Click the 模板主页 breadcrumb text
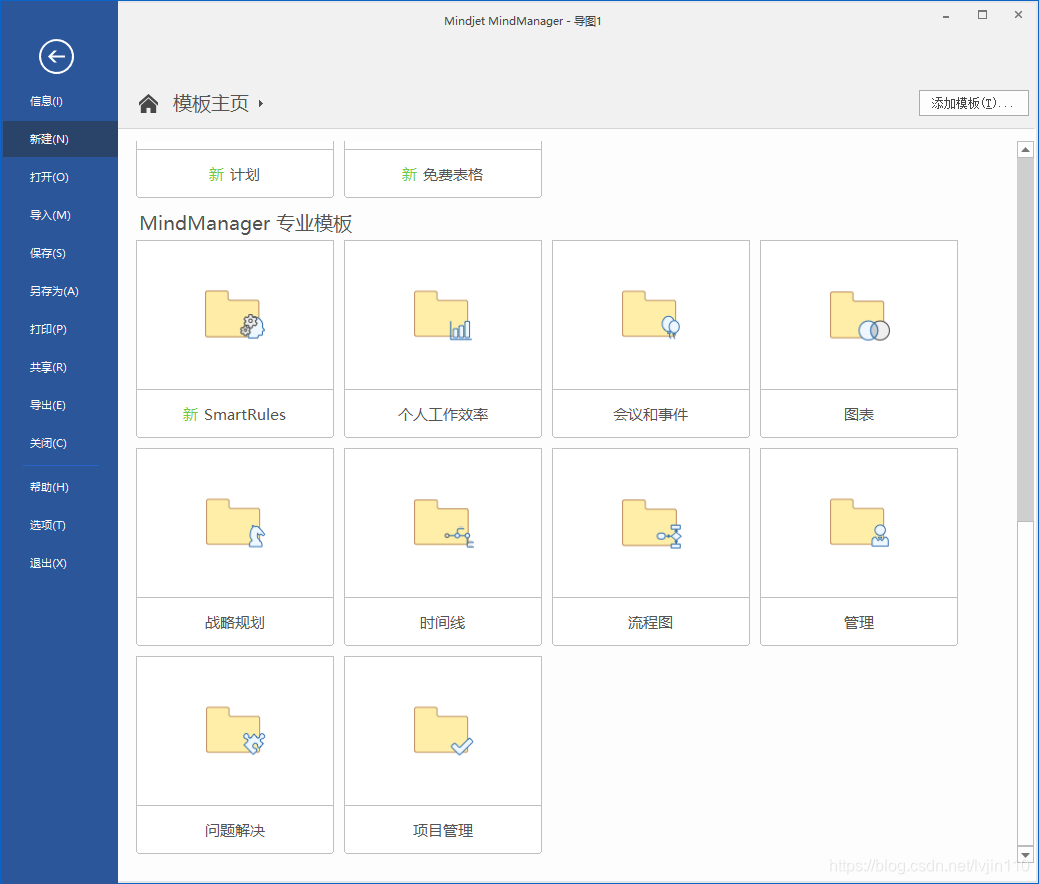This screenshot has width=1039, height=884. click(211, 103)
